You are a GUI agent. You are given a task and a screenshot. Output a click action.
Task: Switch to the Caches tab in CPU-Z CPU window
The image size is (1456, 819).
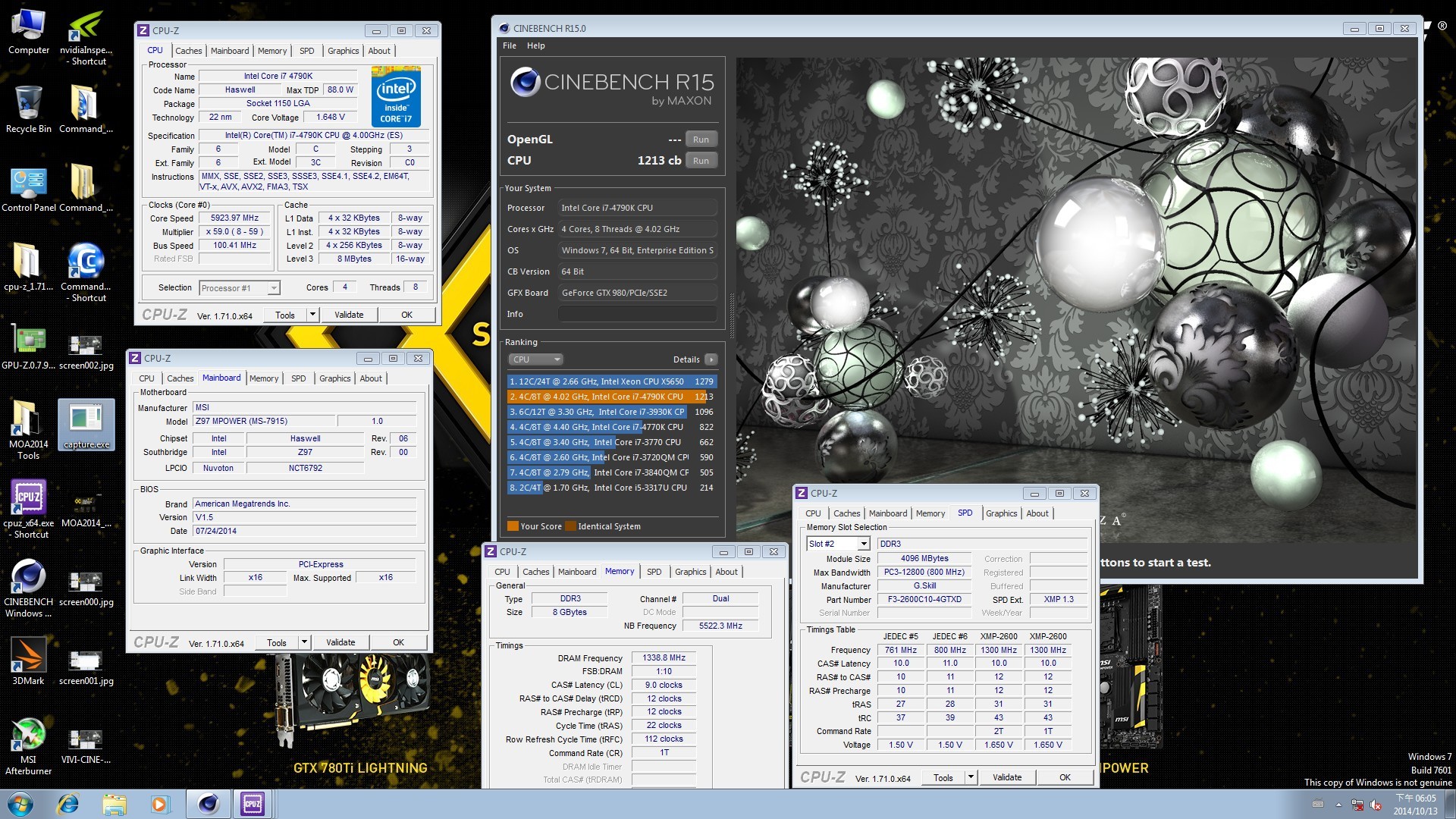(189, 51)
